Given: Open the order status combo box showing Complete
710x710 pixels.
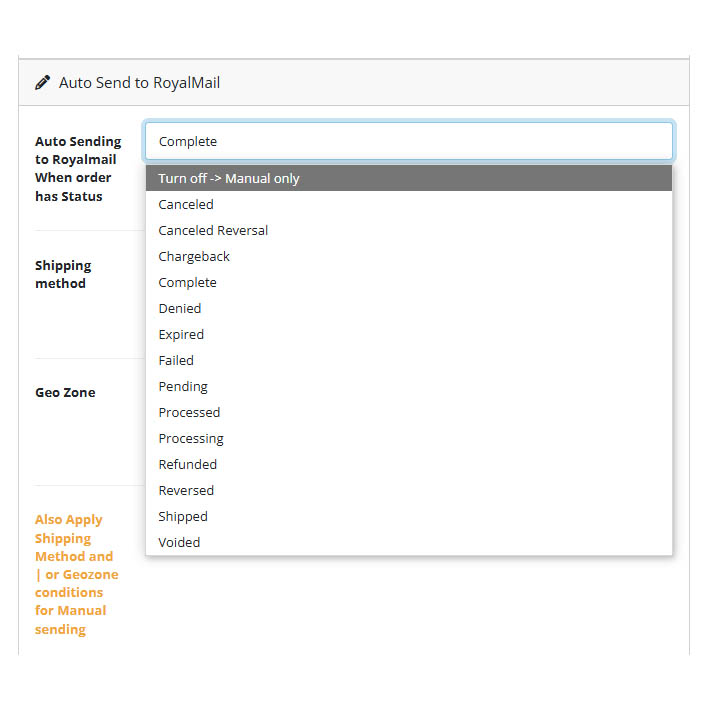Looking at the screenshot, I should click(409, 141).
